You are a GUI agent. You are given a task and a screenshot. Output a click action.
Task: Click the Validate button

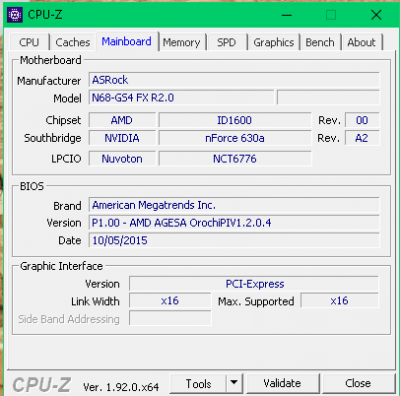pyautogui.click(x=282, y=383)
